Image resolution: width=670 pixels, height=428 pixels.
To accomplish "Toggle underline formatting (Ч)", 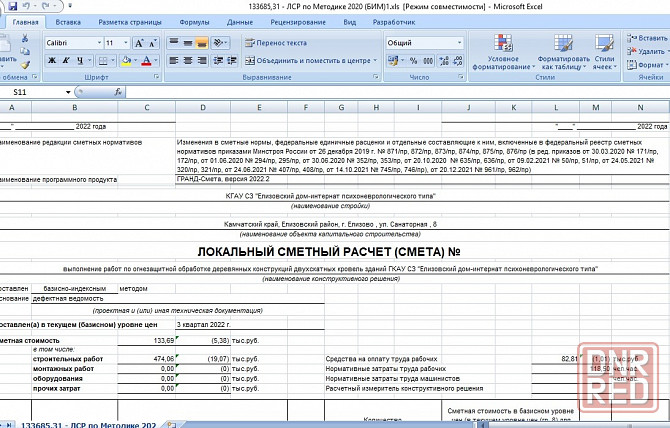I will 79,60.
